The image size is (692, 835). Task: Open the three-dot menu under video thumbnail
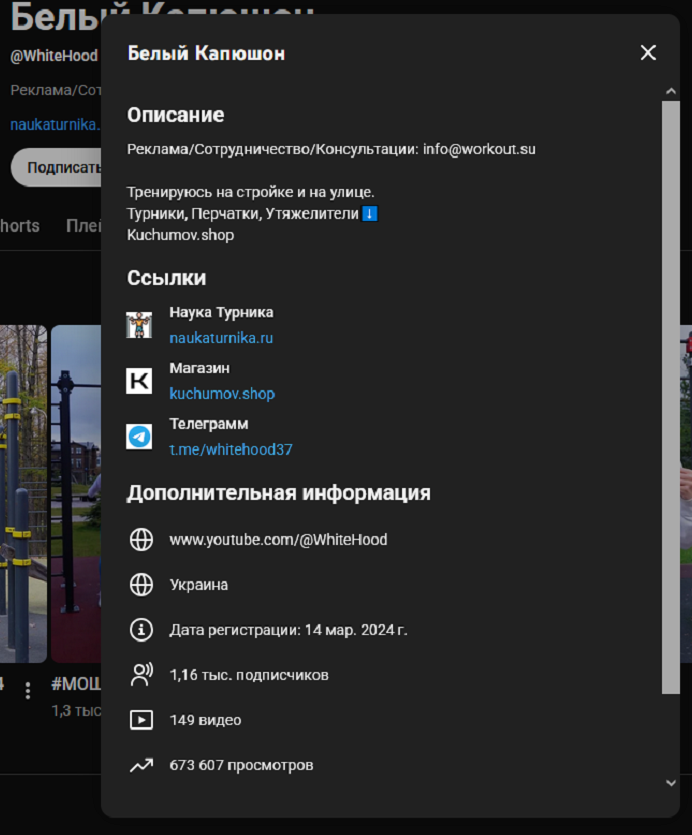coord(28,690)
